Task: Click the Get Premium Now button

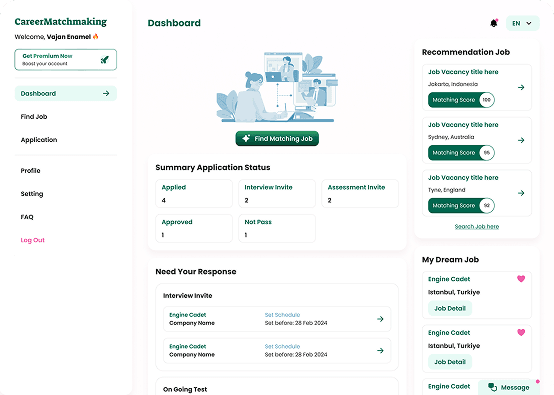Action: 66,60
